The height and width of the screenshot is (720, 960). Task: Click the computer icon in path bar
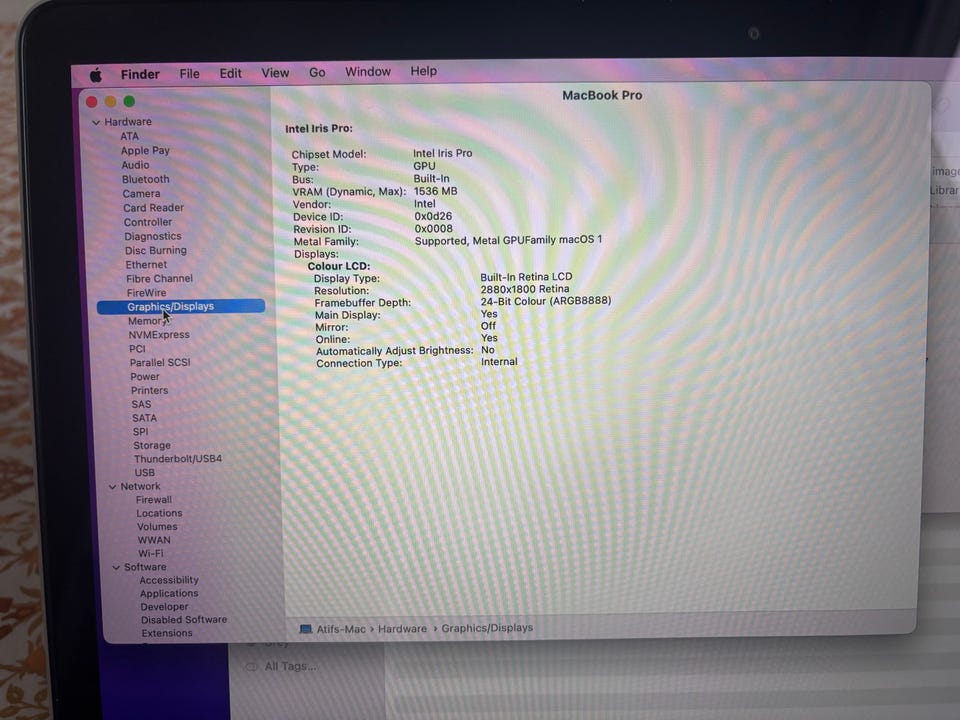pyautogui.click(x=306, y=629)
